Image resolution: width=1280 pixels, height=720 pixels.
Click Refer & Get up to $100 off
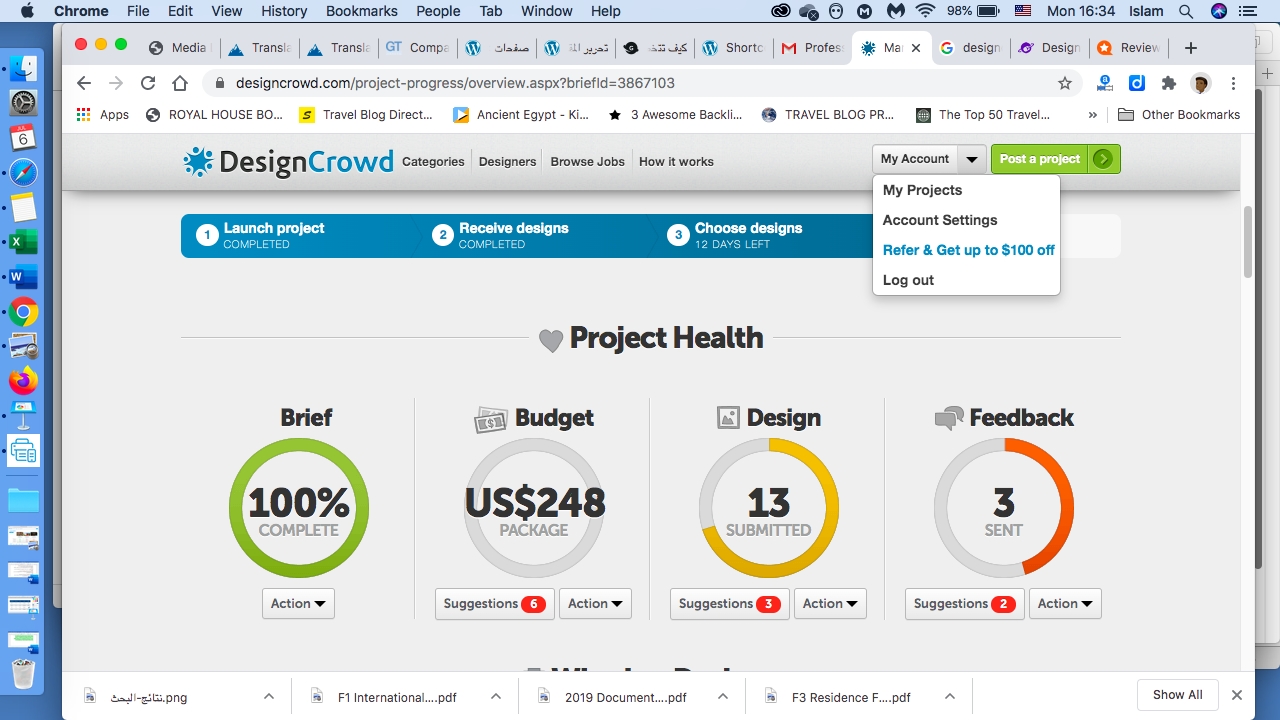[968, 250]
